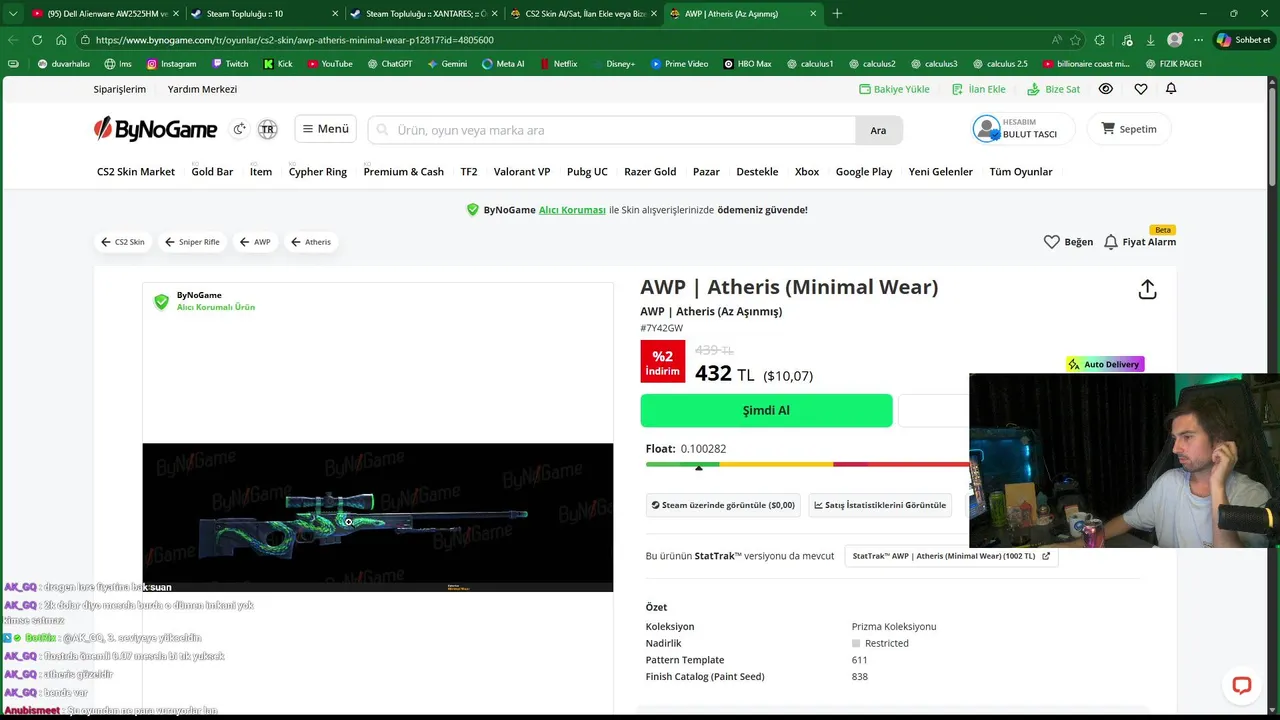Open Instagram bookmark

(x=171, y=64)
